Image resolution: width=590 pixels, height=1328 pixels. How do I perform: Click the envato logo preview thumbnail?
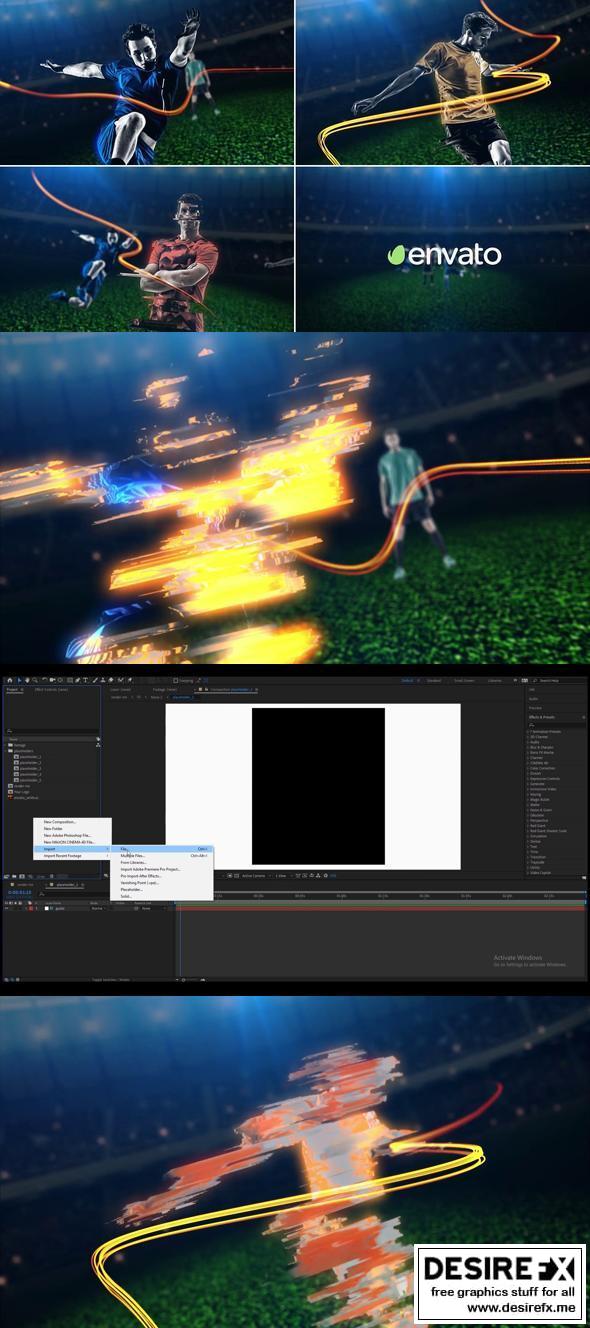pyautogui.click(x=443, y=249)
